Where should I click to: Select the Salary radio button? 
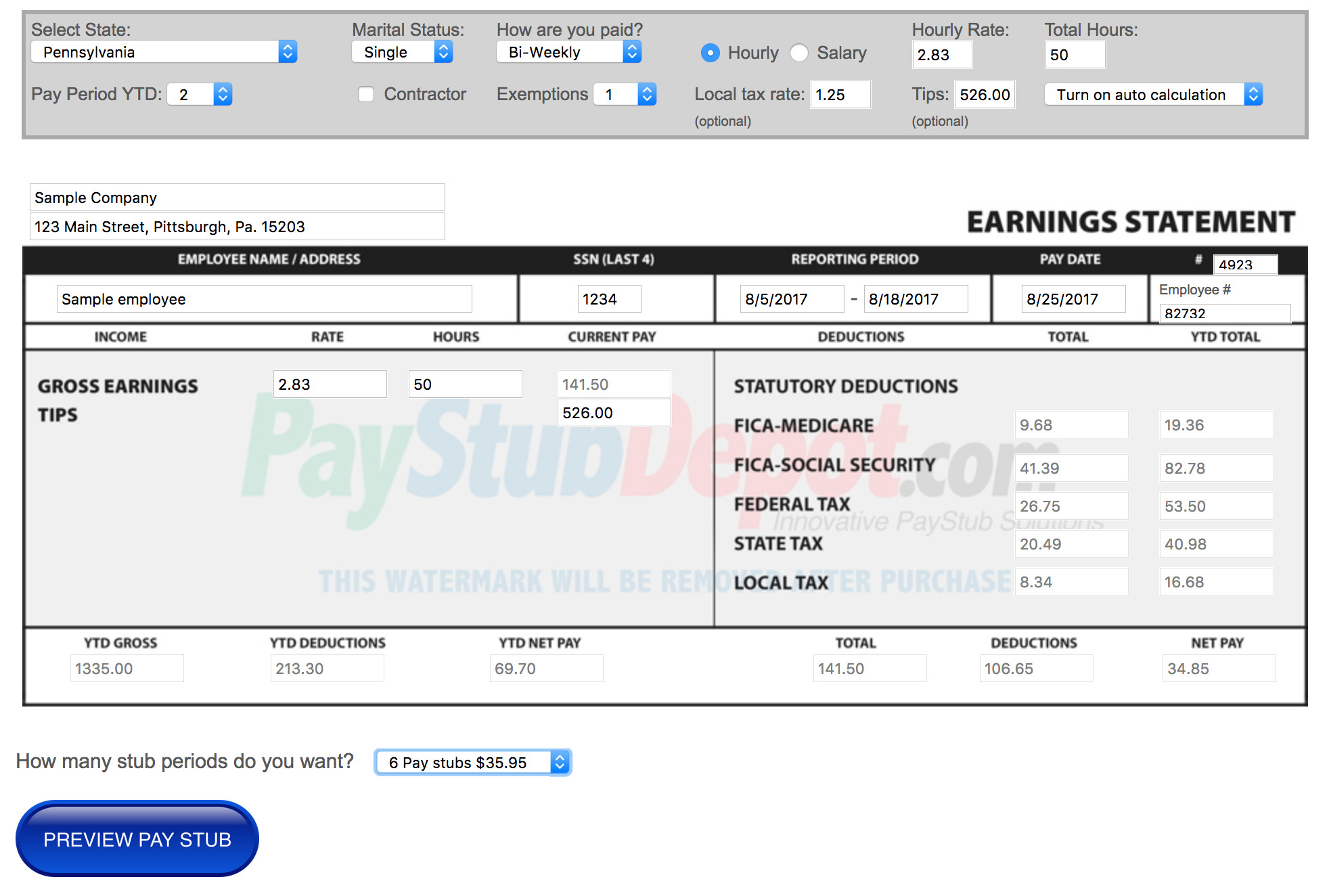click(799, 53)
